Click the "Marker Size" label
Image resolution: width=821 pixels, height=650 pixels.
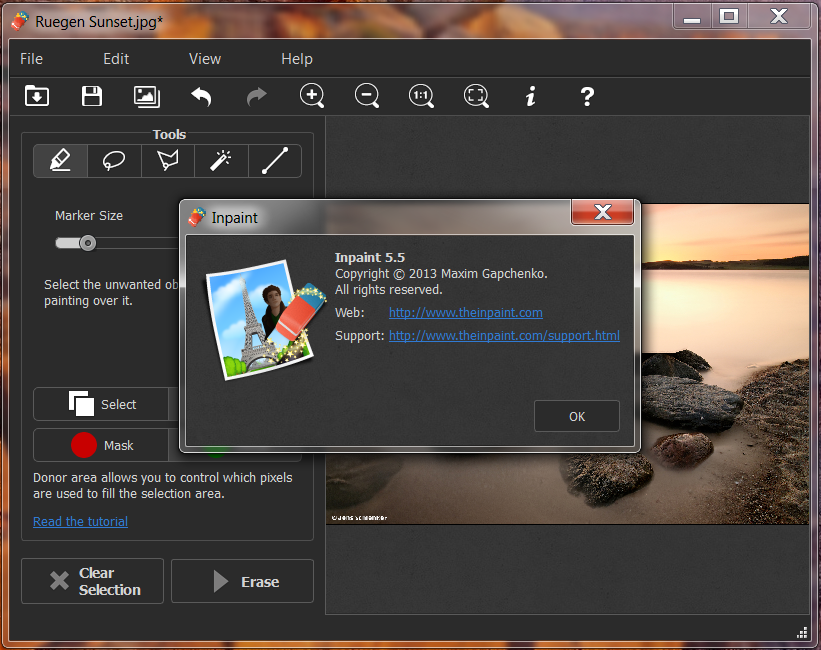[x=89, y=216]
